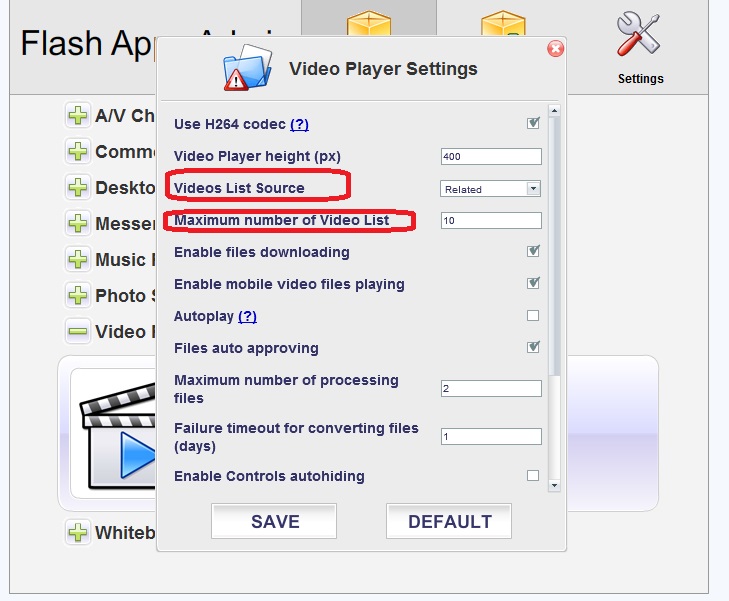Expand the Whiteboard plus icon

tap(77, 532)
